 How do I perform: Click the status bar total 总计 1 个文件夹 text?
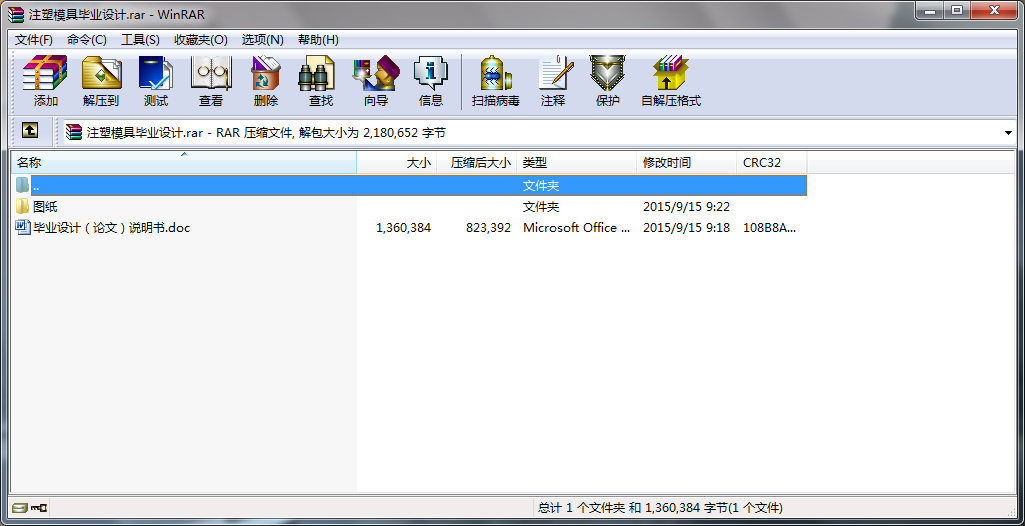click(660, 508)
